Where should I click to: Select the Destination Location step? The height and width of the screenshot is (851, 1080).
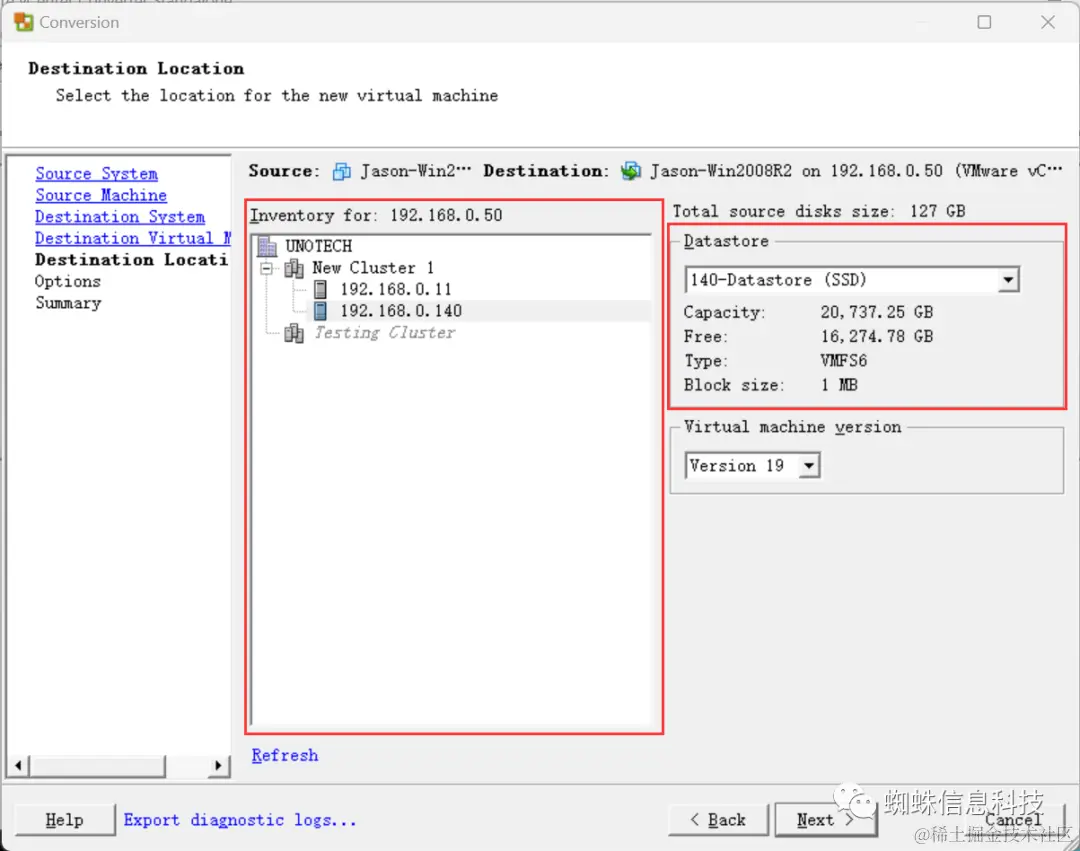tap(131, 260)
